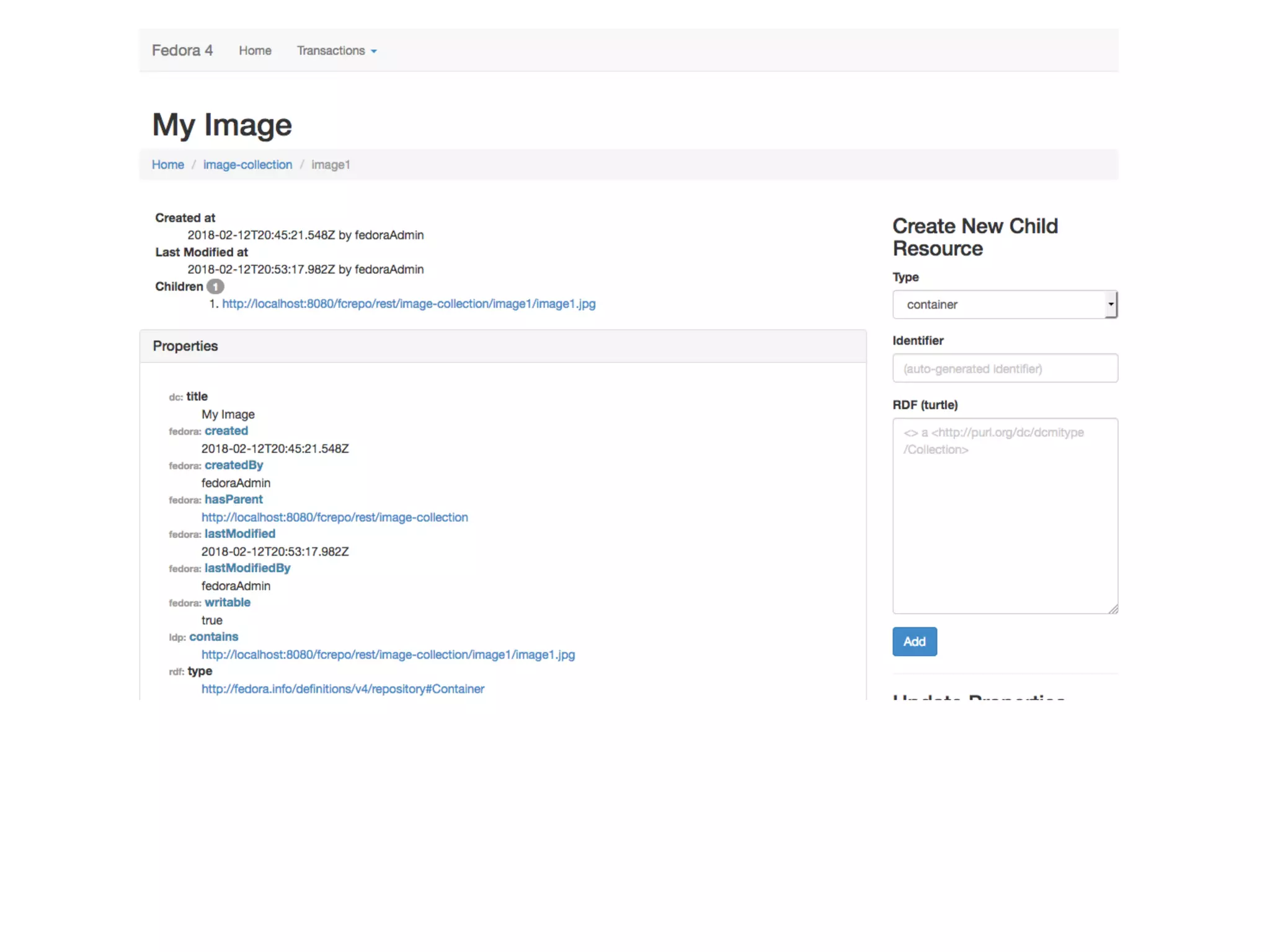Focus the Identifier input field
Viewport: 1270px width, 952px height.
[1005, 369]
